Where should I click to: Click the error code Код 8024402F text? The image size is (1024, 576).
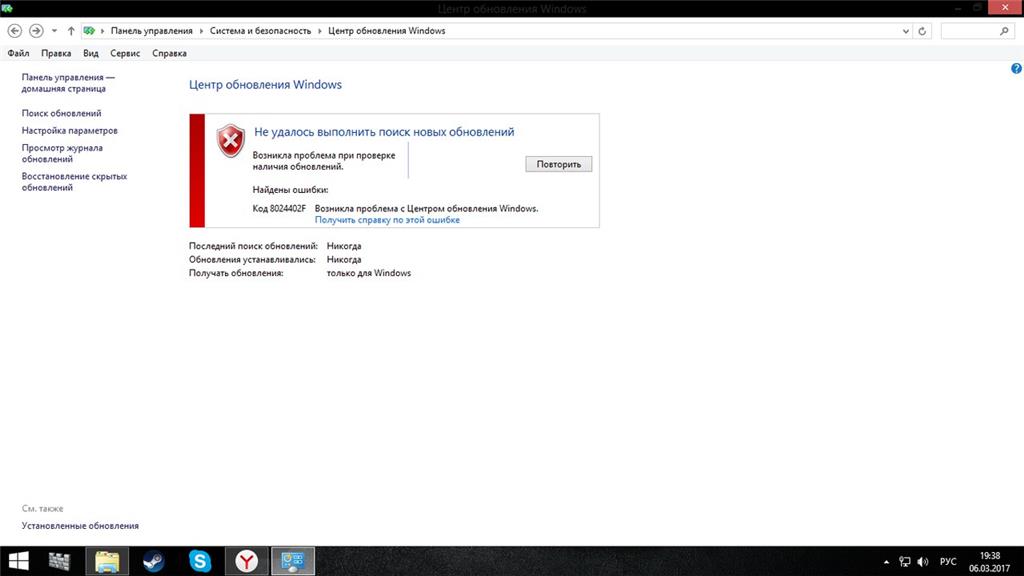[x=279, y=208]
